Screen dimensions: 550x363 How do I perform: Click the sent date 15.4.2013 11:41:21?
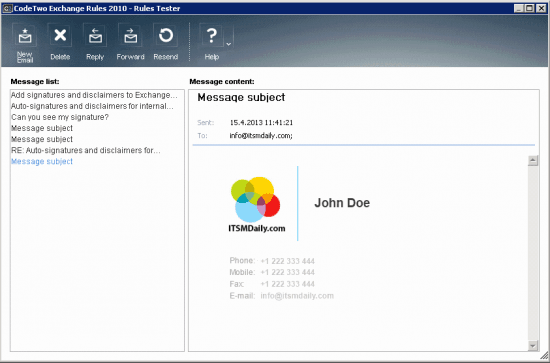click(261, 122)
